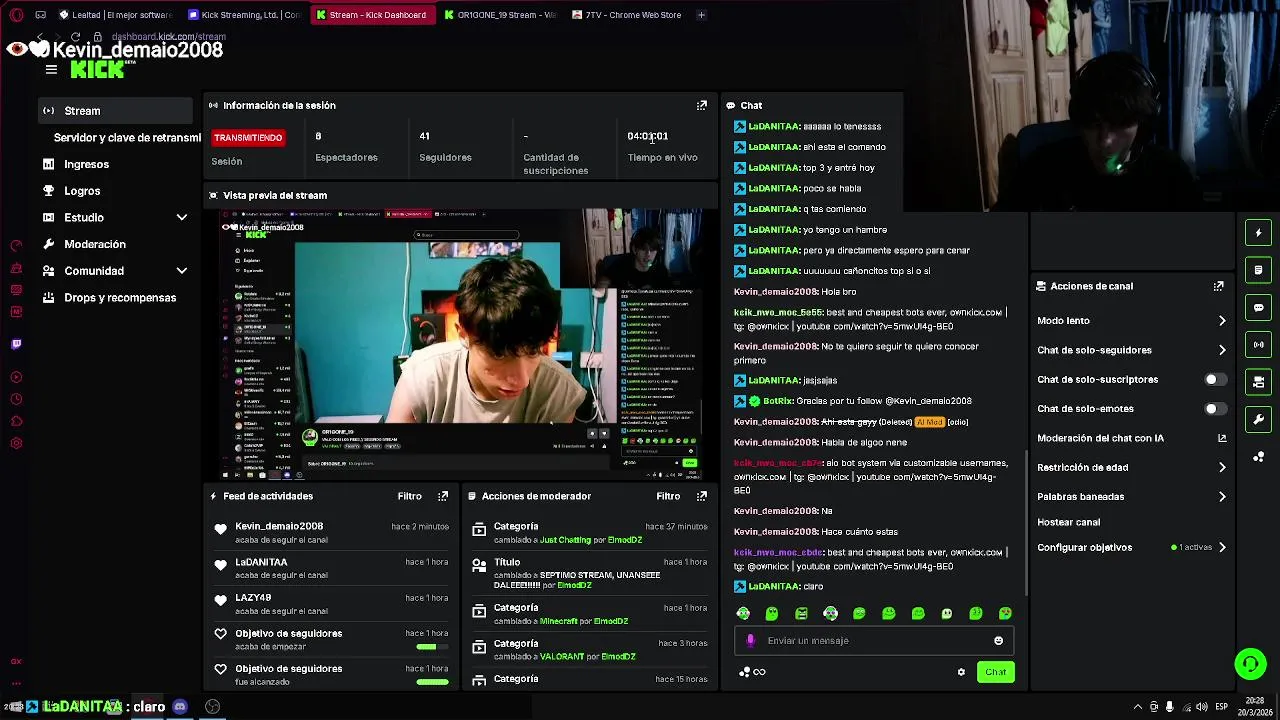Open the wrench tools icon in right sidebar
This screenshot has width=1280, height=720.
(1259, 419)
